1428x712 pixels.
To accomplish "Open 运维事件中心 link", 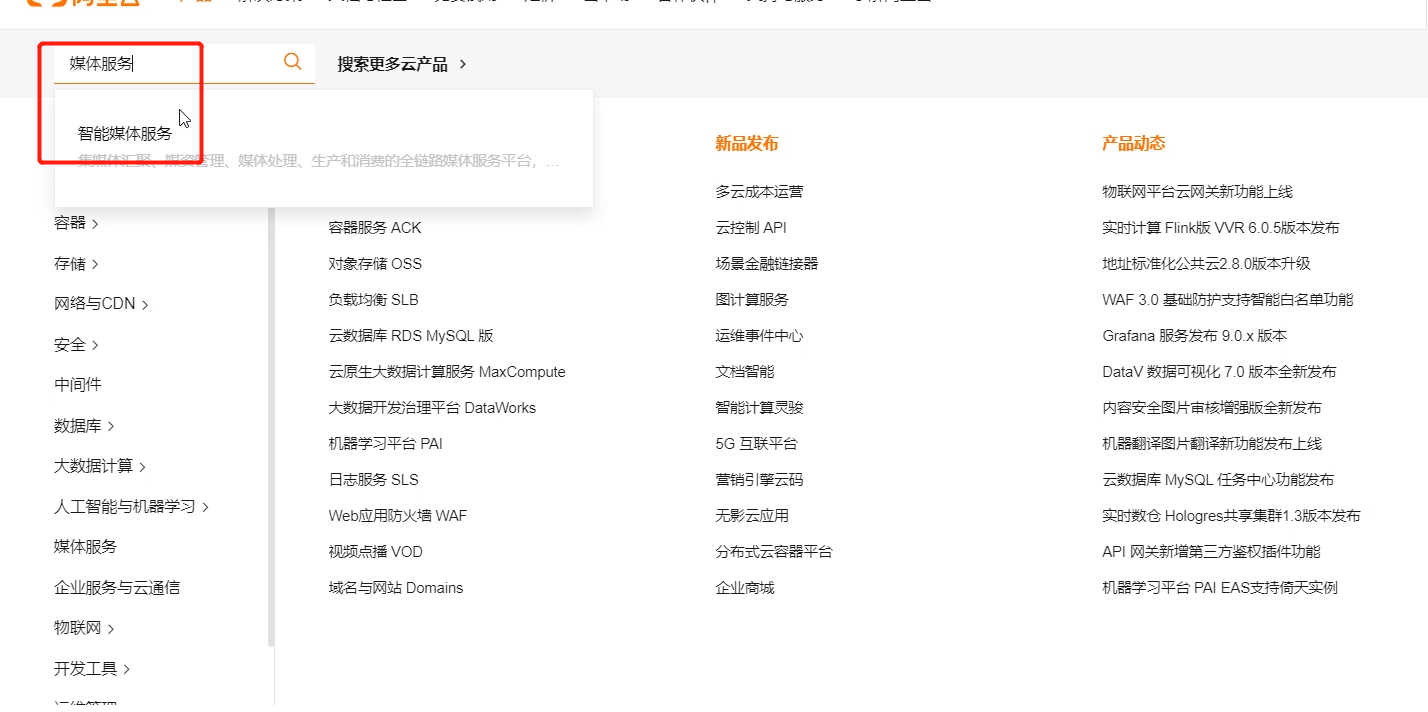I will [x=759, y=336].
